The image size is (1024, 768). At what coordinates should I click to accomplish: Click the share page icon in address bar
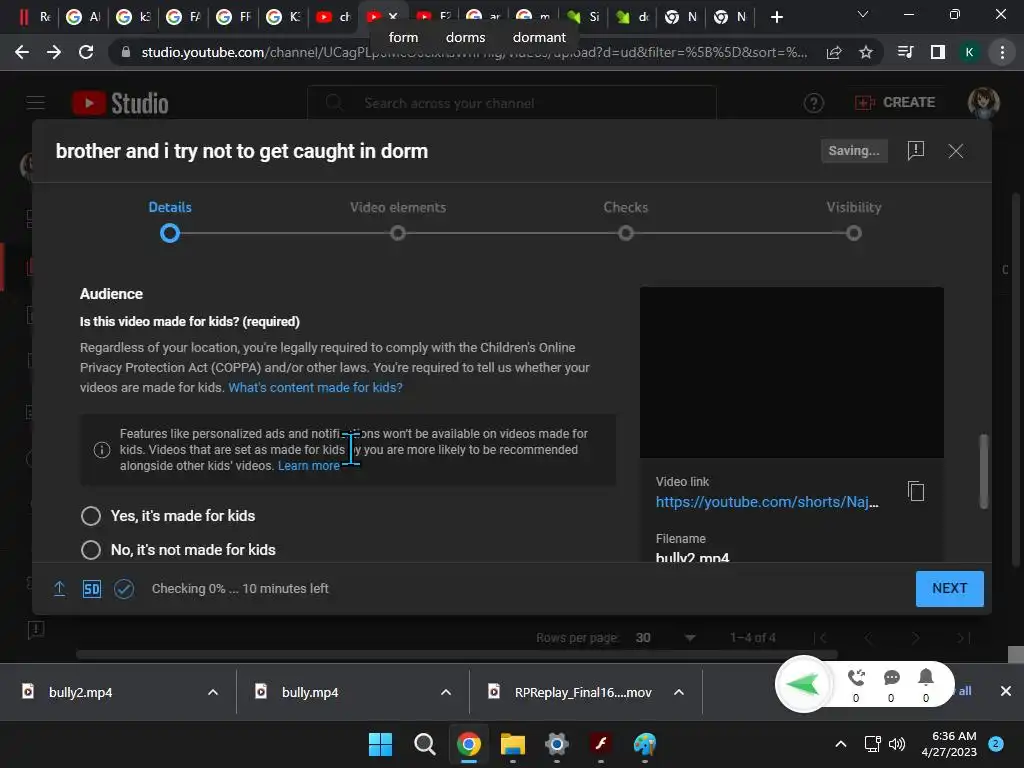834,52
